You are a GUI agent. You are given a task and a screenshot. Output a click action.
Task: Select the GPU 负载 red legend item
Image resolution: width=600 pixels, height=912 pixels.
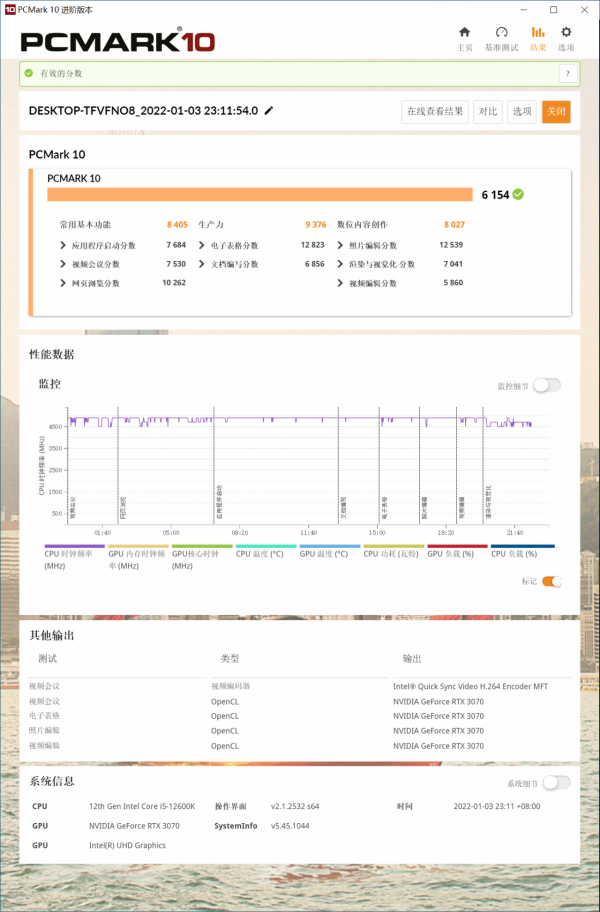click(457, 551)
